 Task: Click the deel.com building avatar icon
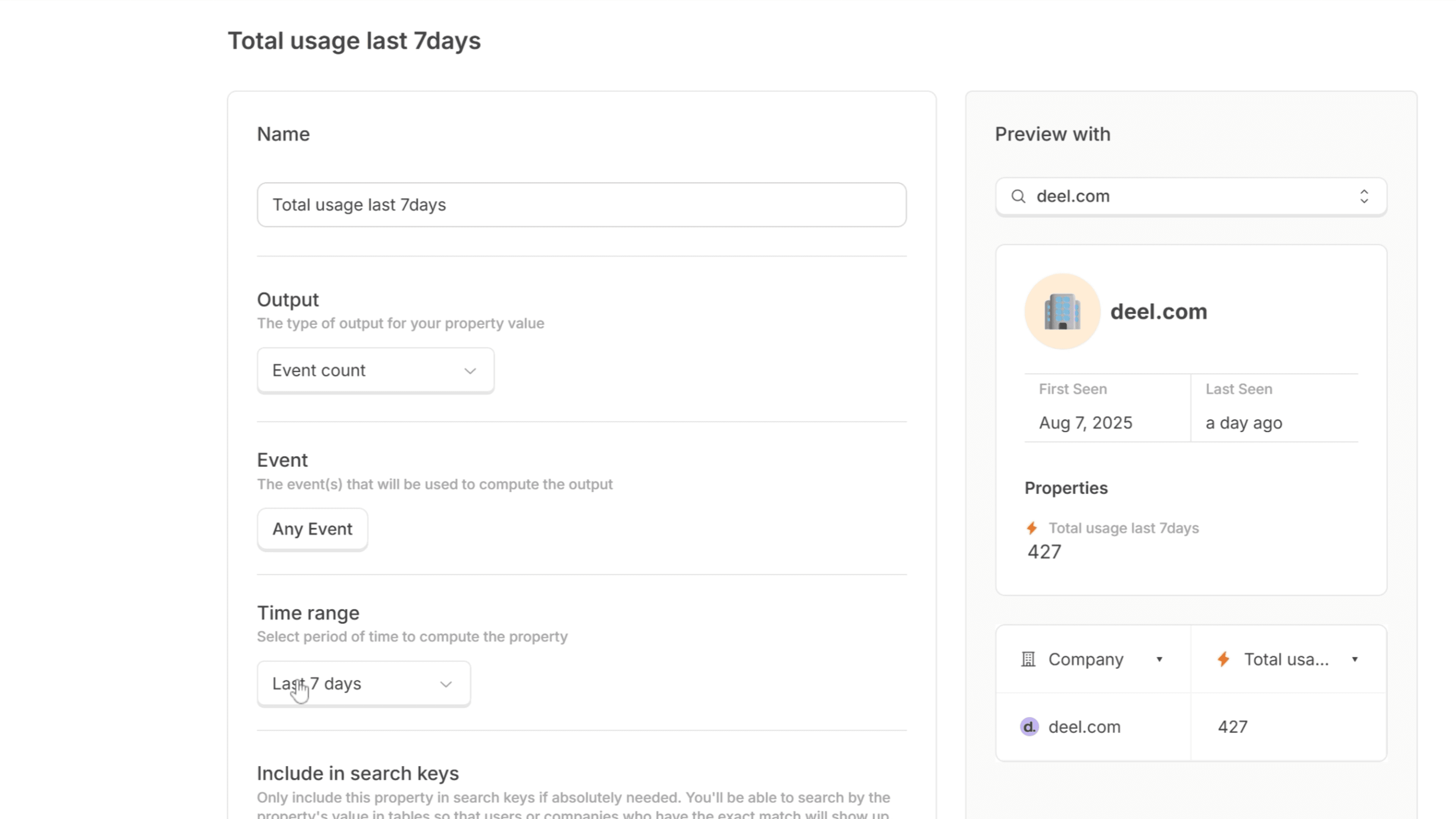click(x=1062, y=311)
